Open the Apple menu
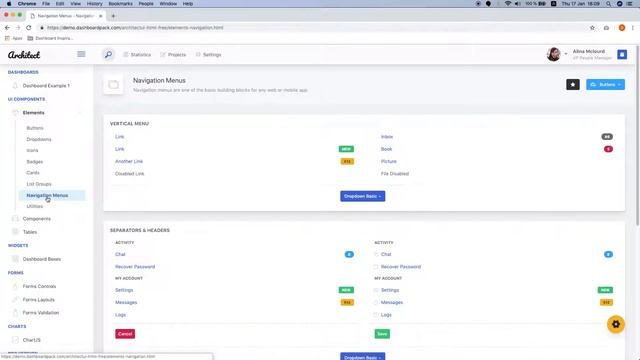This screenshot has width=640, height=360. pyautogui.click(x=9, y=4)
